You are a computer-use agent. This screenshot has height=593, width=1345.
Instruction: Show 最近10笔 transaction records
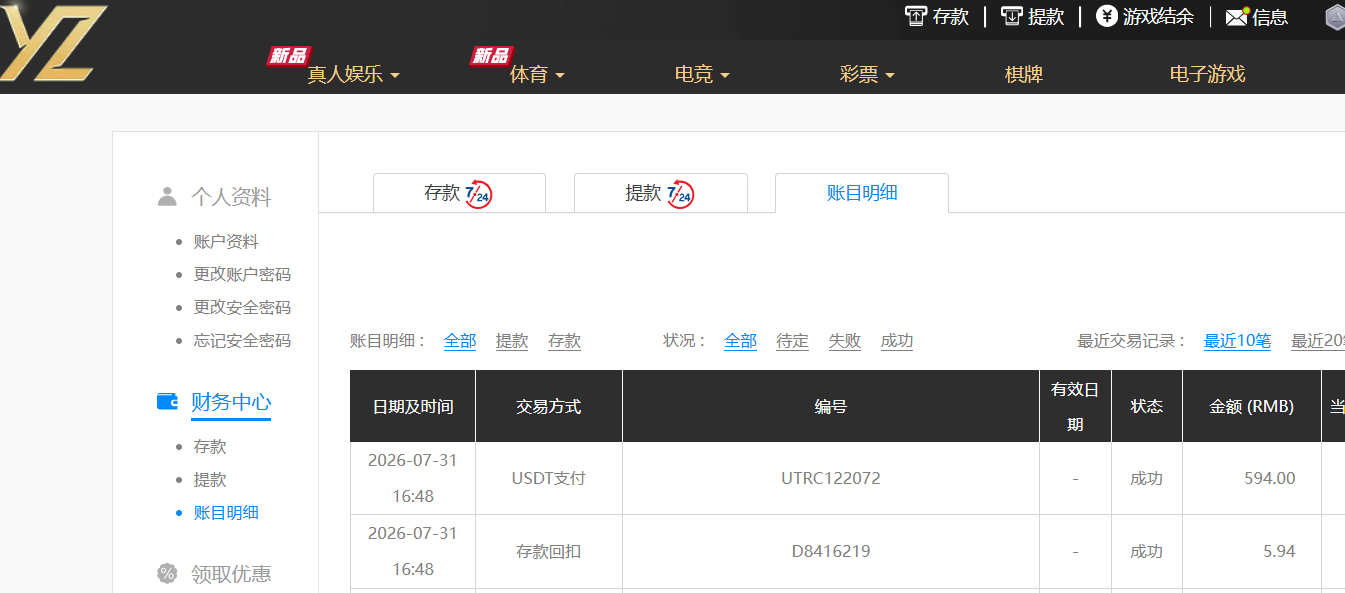1237,341
